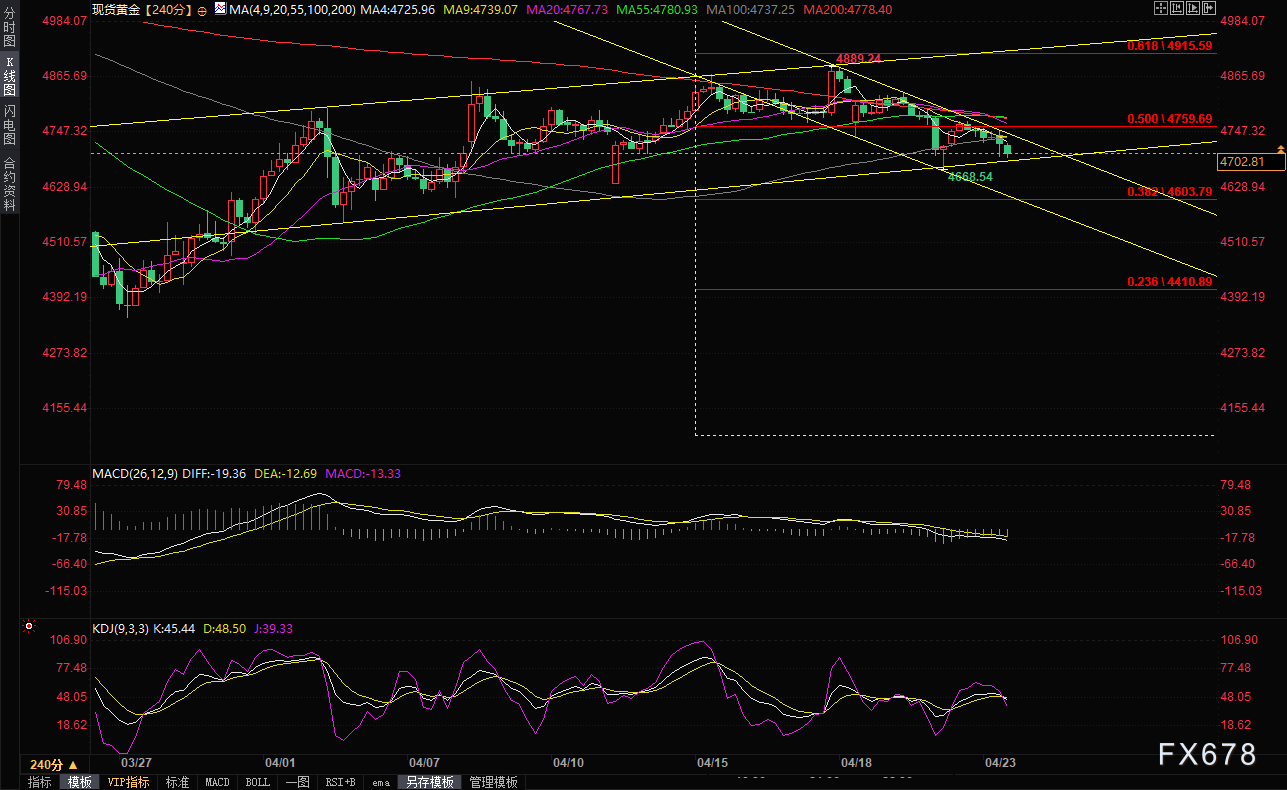Apply the BOLL template
Image resolution: width=1287 pixels, height=790 pixels.
257,782
